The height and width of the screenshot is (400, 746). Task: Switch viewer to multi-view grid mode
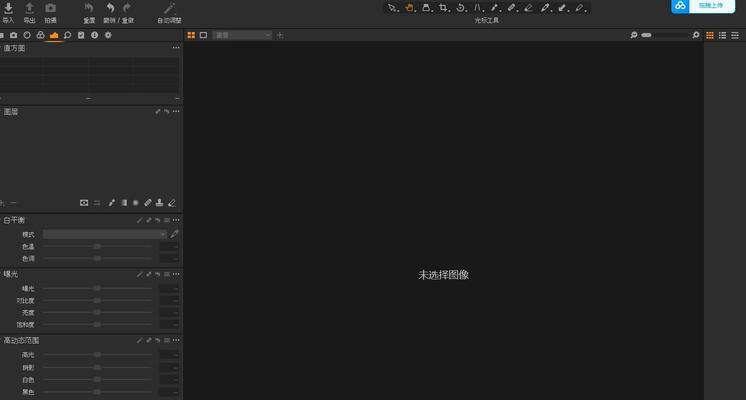click(191, 35)
